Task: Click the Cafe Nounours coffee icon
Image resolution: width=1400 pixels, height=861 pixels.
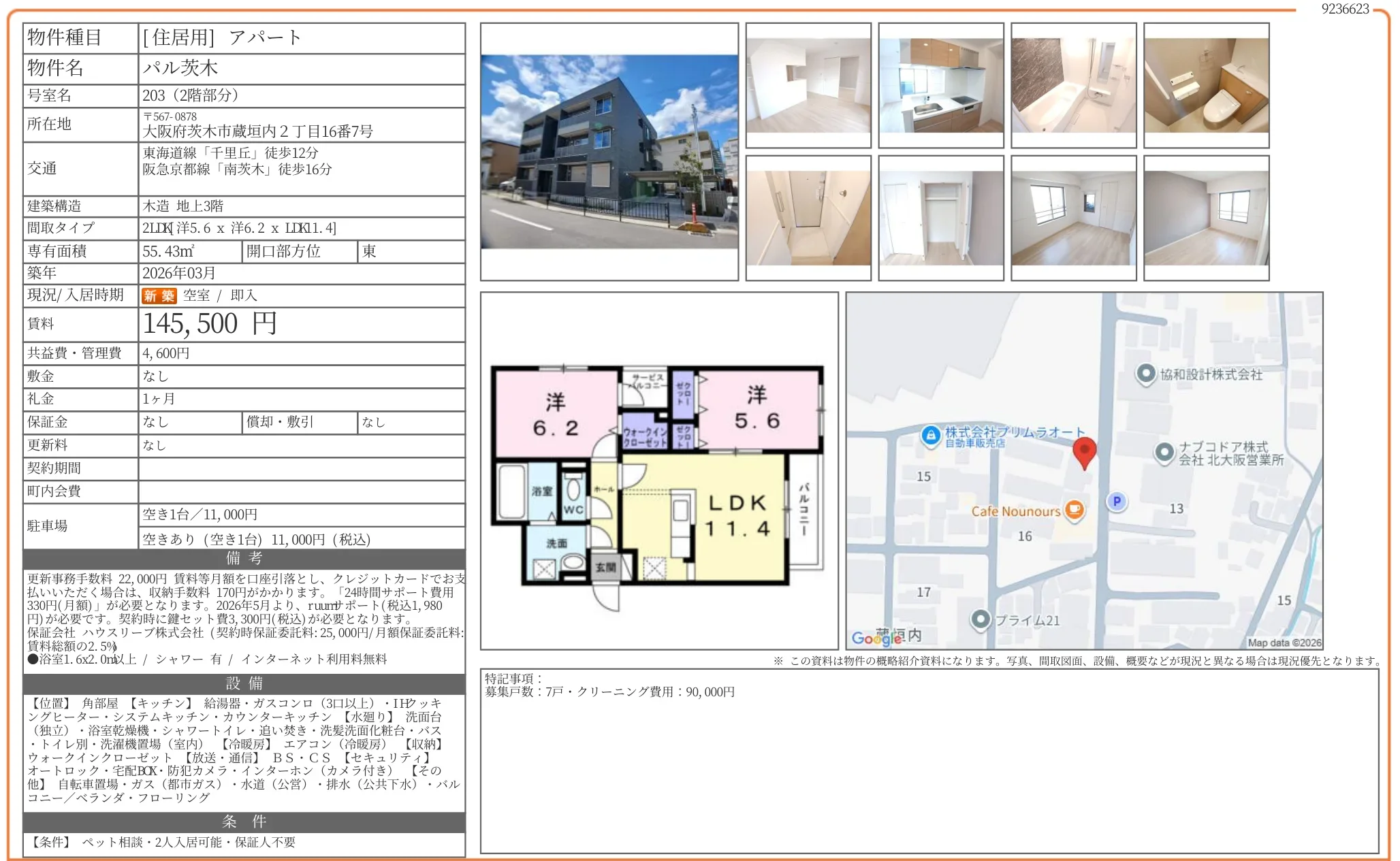Action: [1074, 510]
